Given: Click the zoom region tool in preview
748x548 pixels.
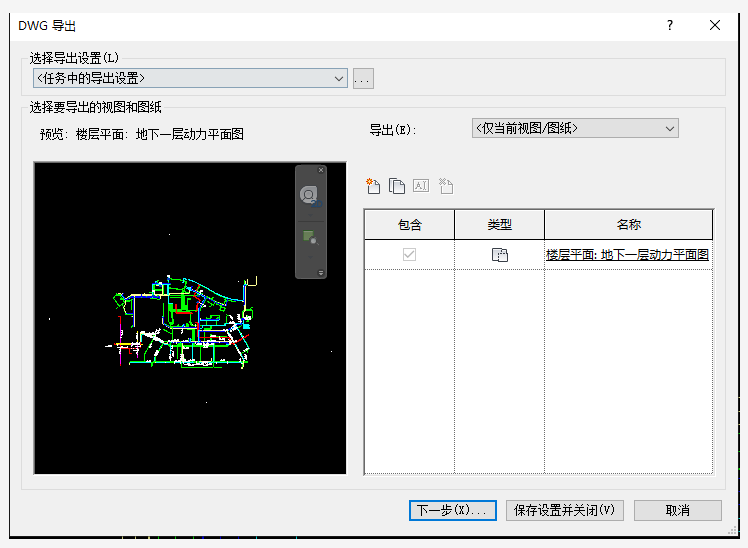Looking at the screenshot, I should [x=309, y=237].
